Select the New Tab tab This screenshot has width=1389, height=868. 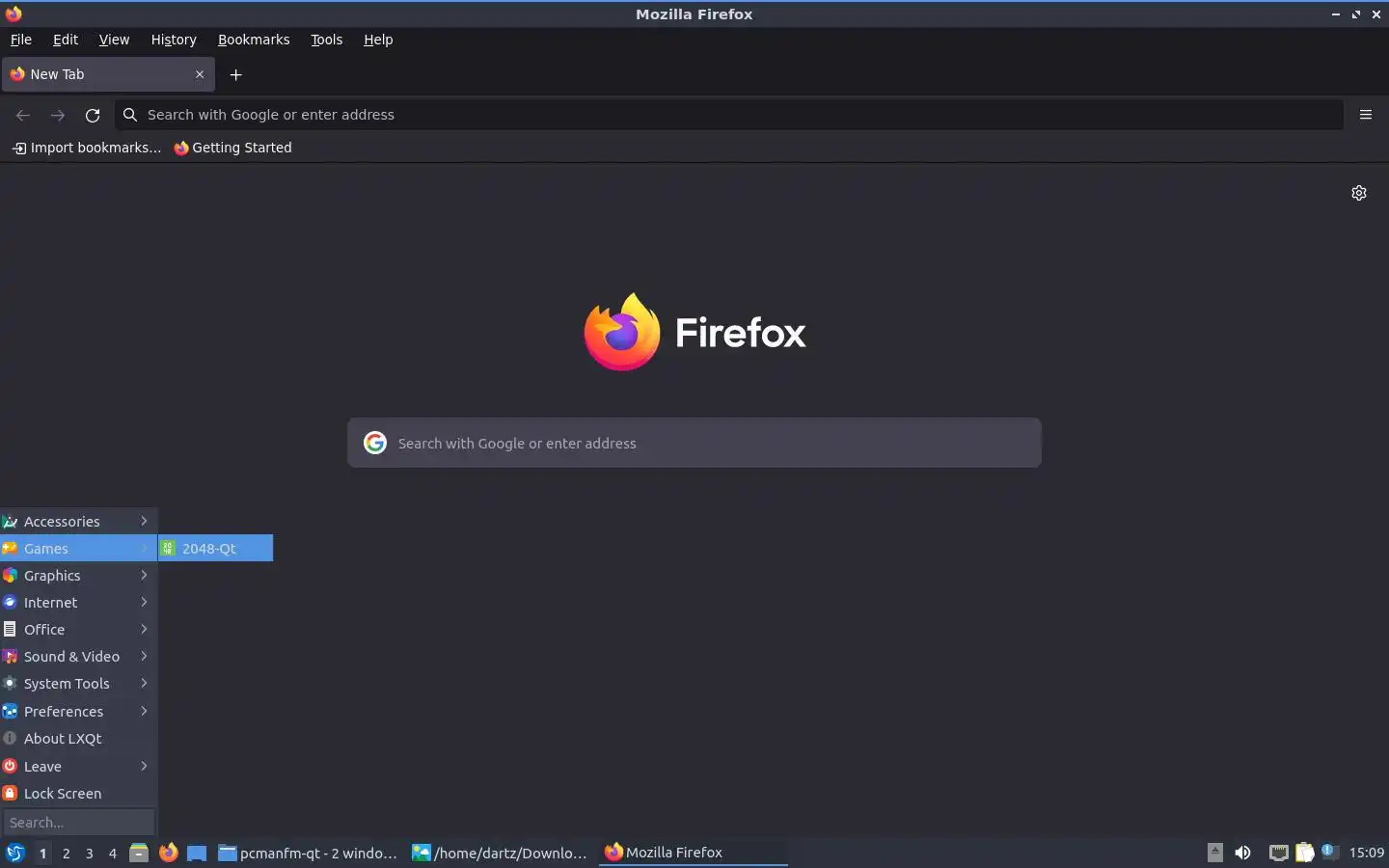tap(108, 74)
